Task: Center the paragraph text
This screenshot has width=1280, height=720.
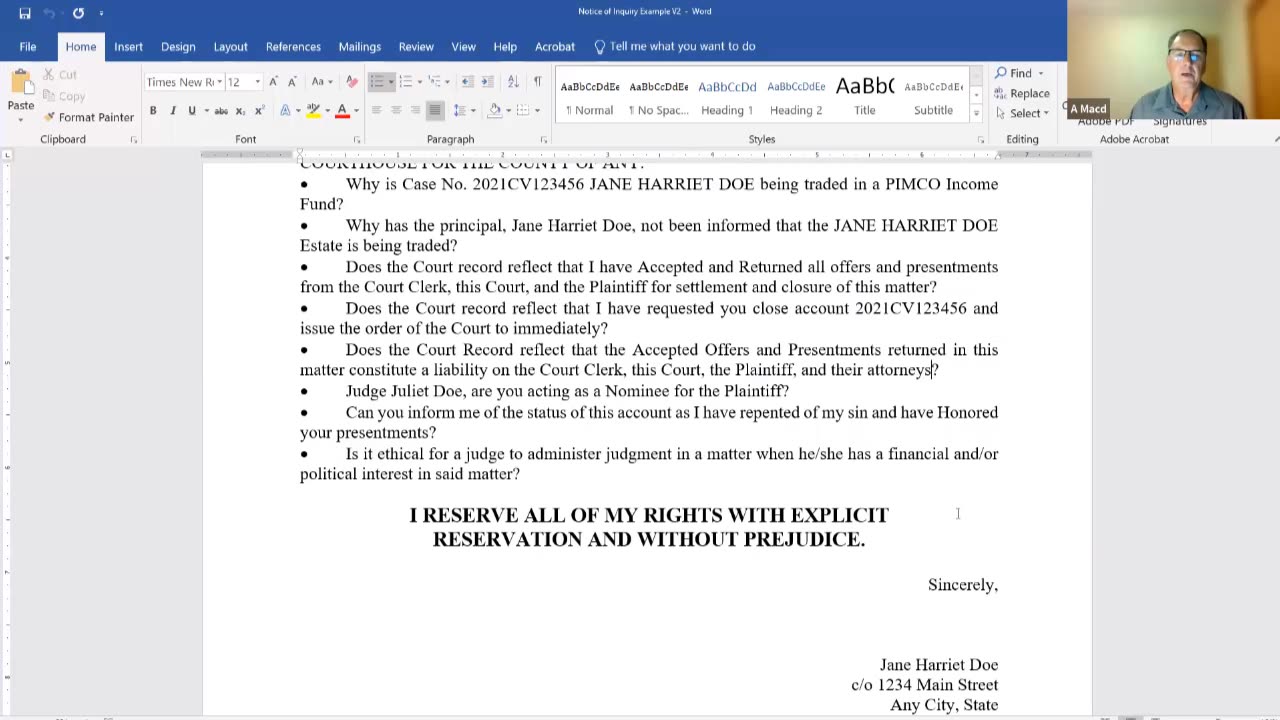Action: pyautogui.click(x=396, y=110)
